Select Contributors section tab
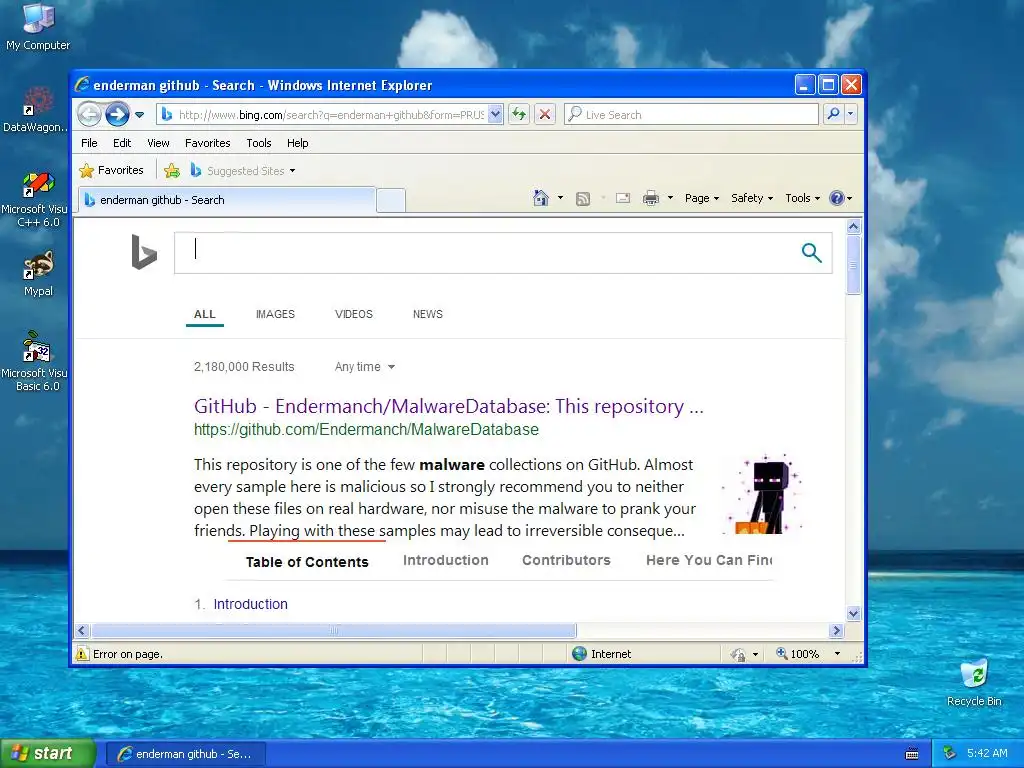This screenshot has width=1024, height=768. tap(566, 560)
